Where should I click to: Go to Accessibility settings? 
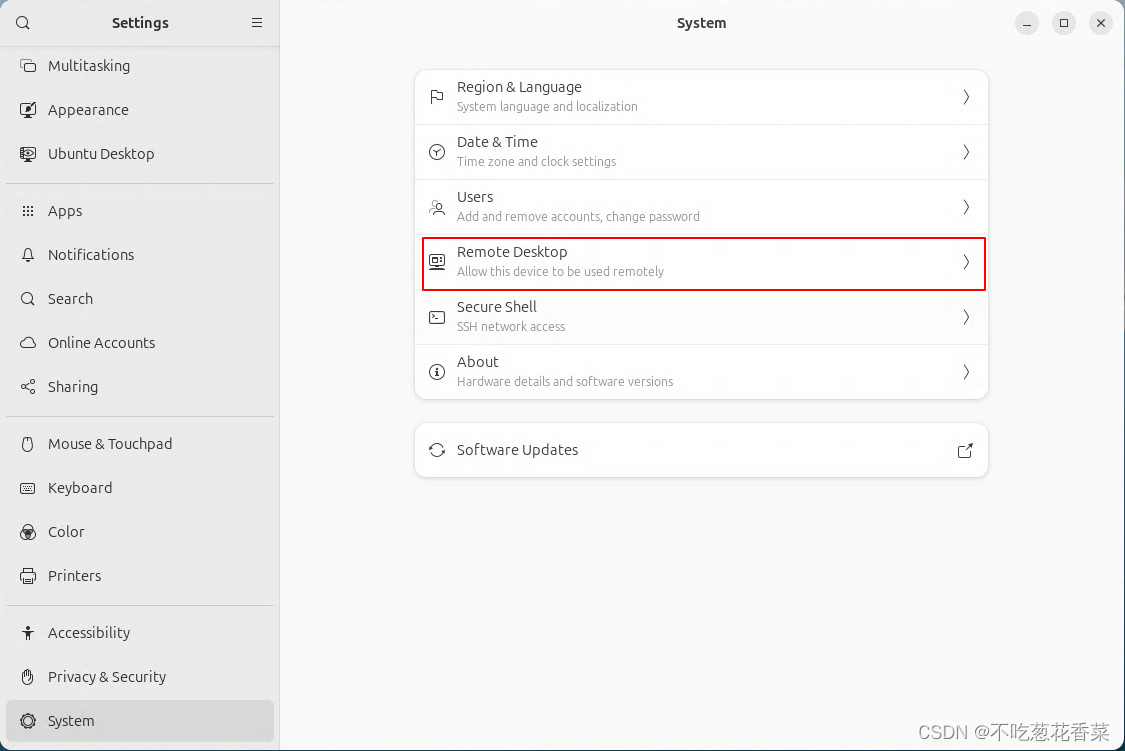140,633
